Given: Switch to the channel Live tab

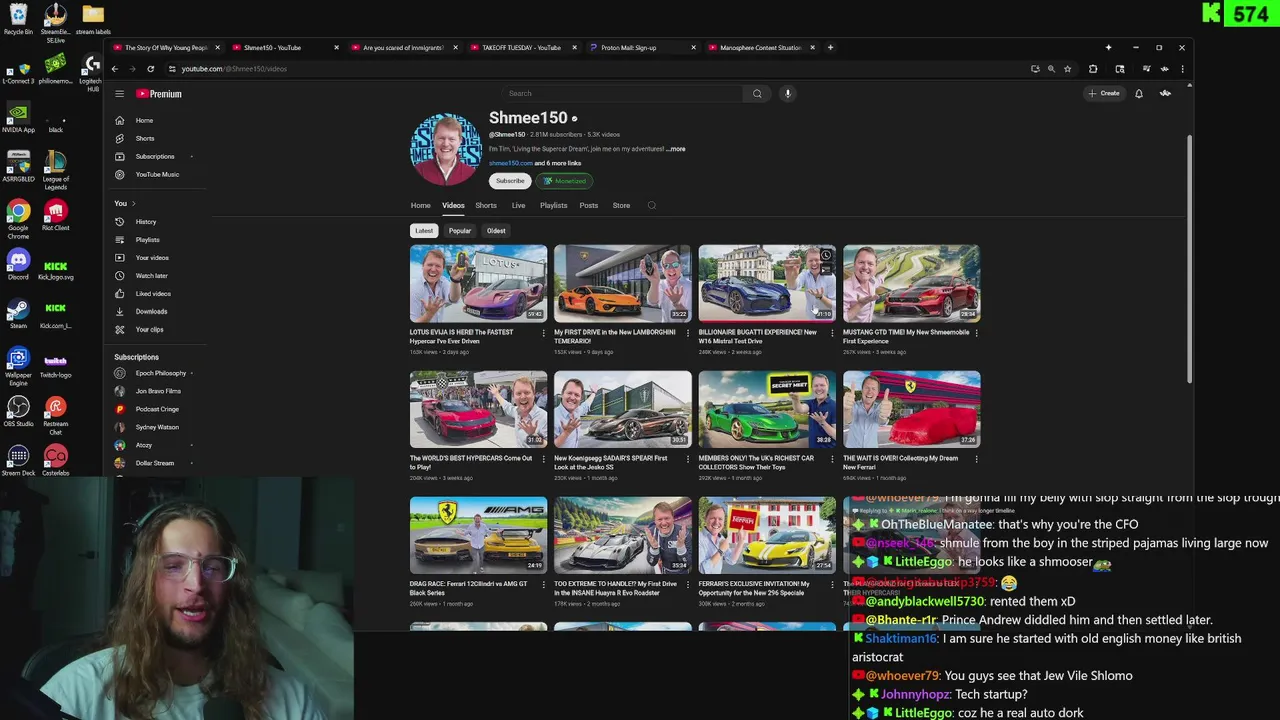Looking at the screenshot, I should pyautogui.click(x=518, y=205).
